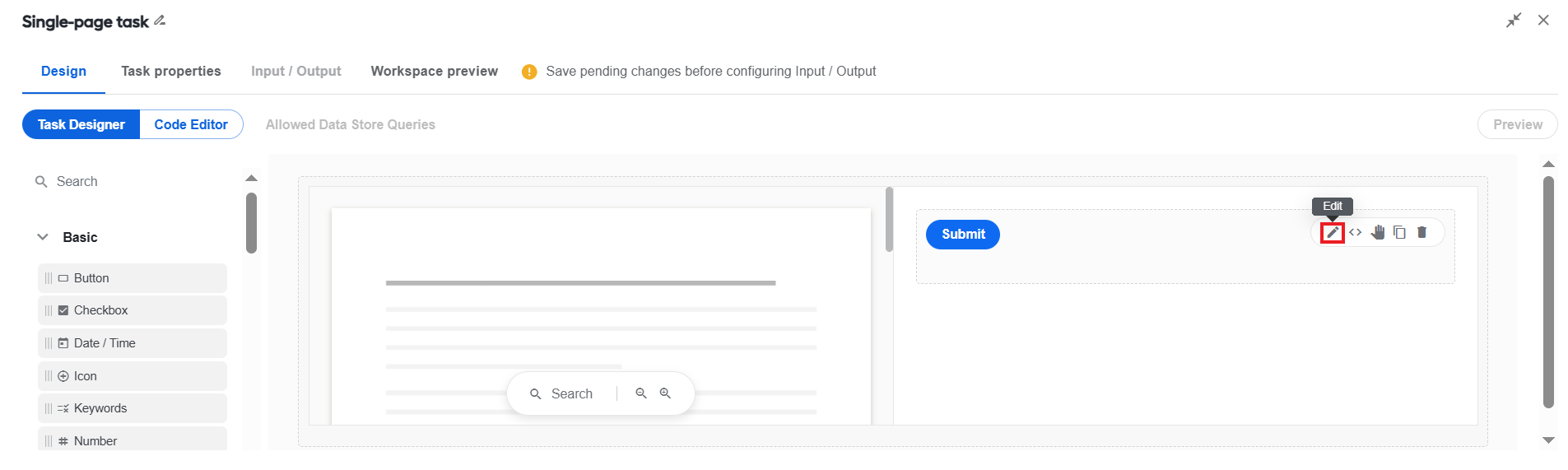Switch to Code Editor mode

(191, 124)
